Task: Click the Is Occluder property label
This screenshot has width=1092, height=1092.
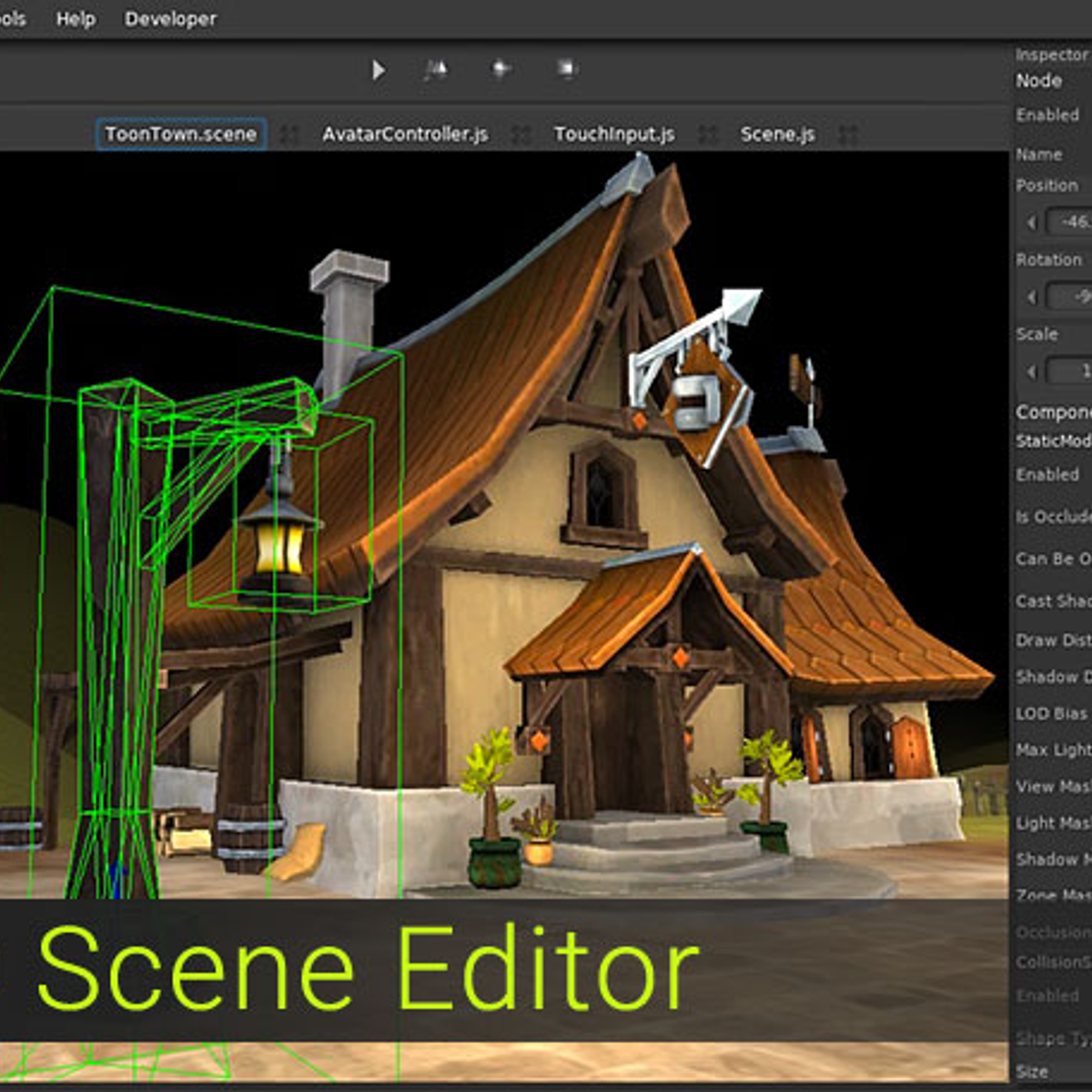Action: [x=1054, y=517]
